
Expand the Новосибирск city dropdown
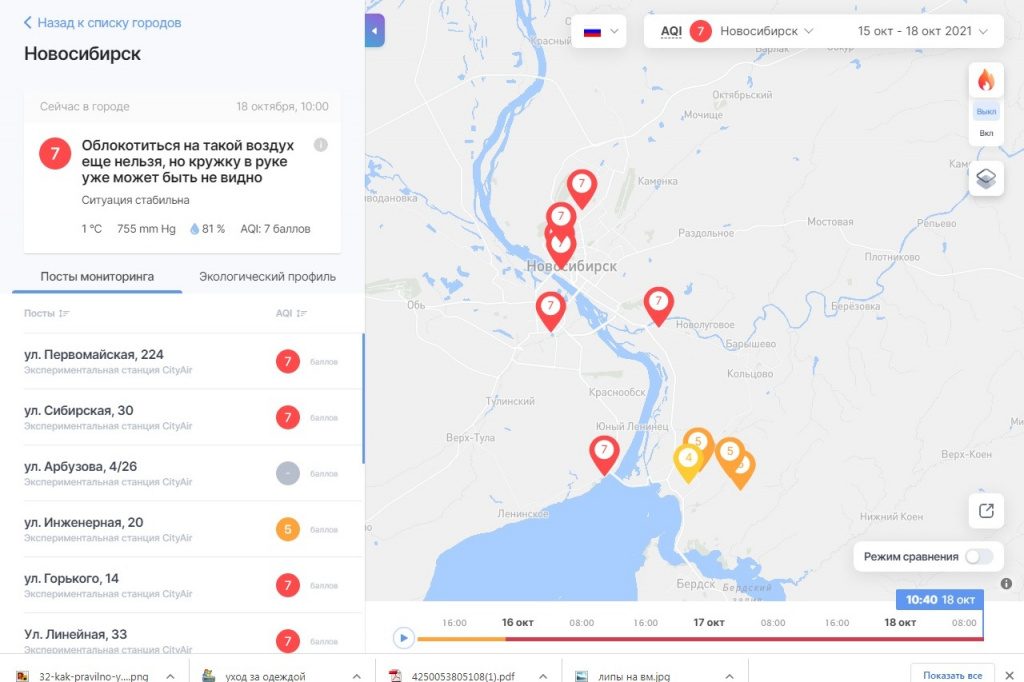pos(767,31)
